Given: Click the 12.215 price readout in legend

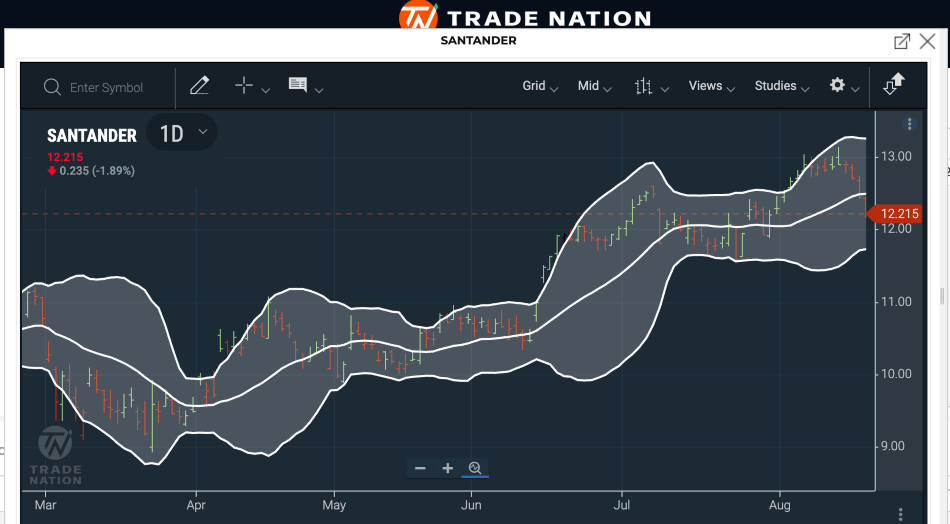Looking at the screenshot, I should pos(65,157).
